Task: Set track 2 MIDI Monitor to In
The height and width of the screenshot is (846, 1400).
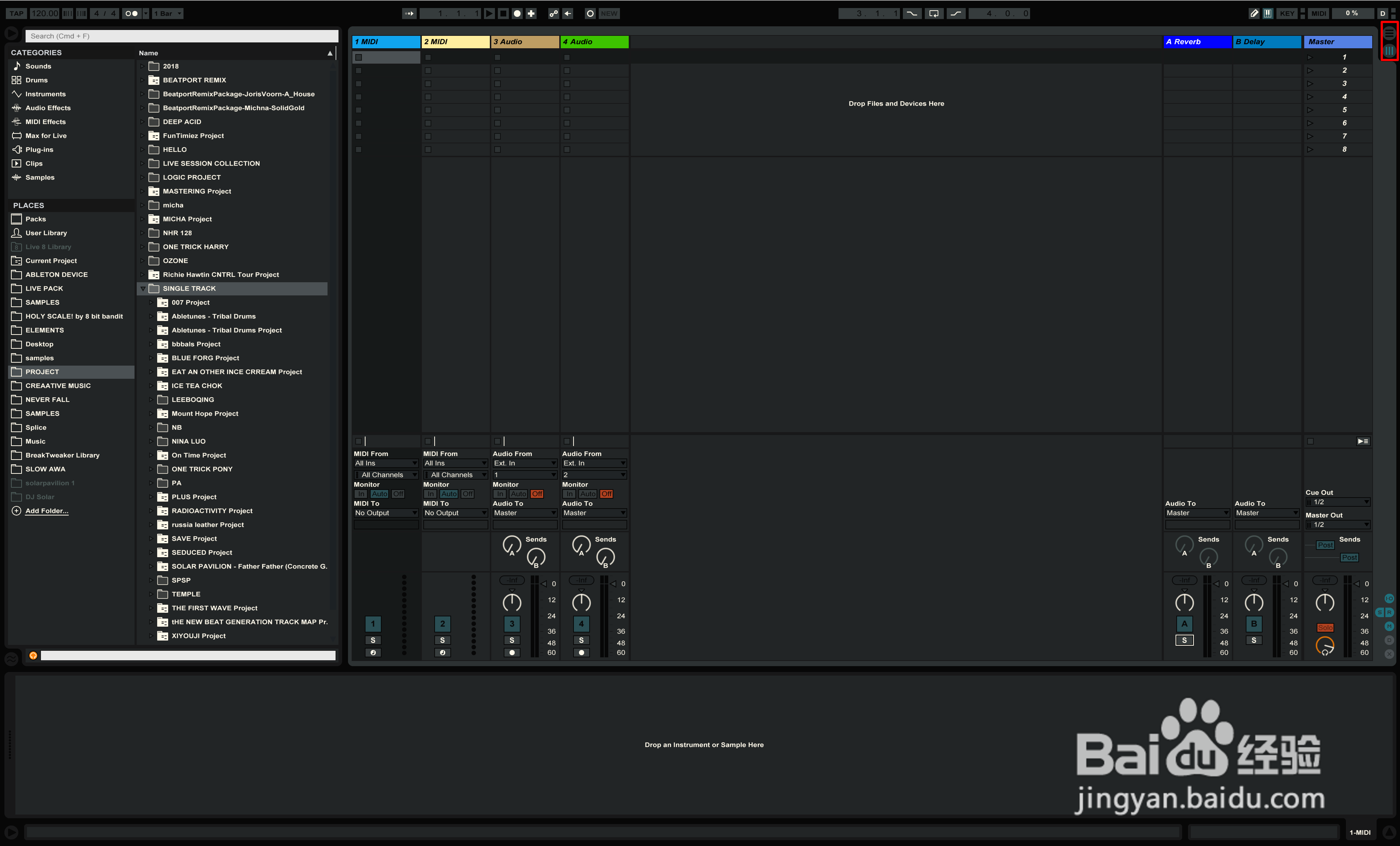Action: (431, 494)
